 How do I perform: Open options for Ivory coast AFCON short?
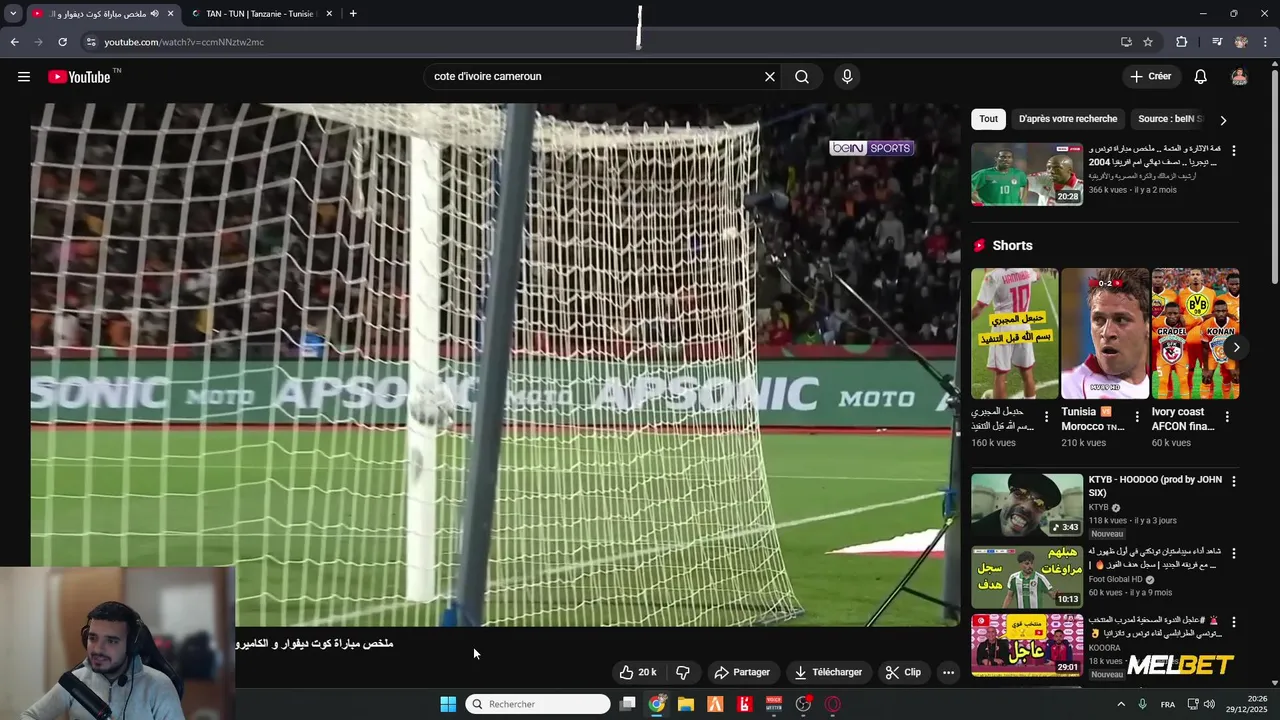[1227, 416]
